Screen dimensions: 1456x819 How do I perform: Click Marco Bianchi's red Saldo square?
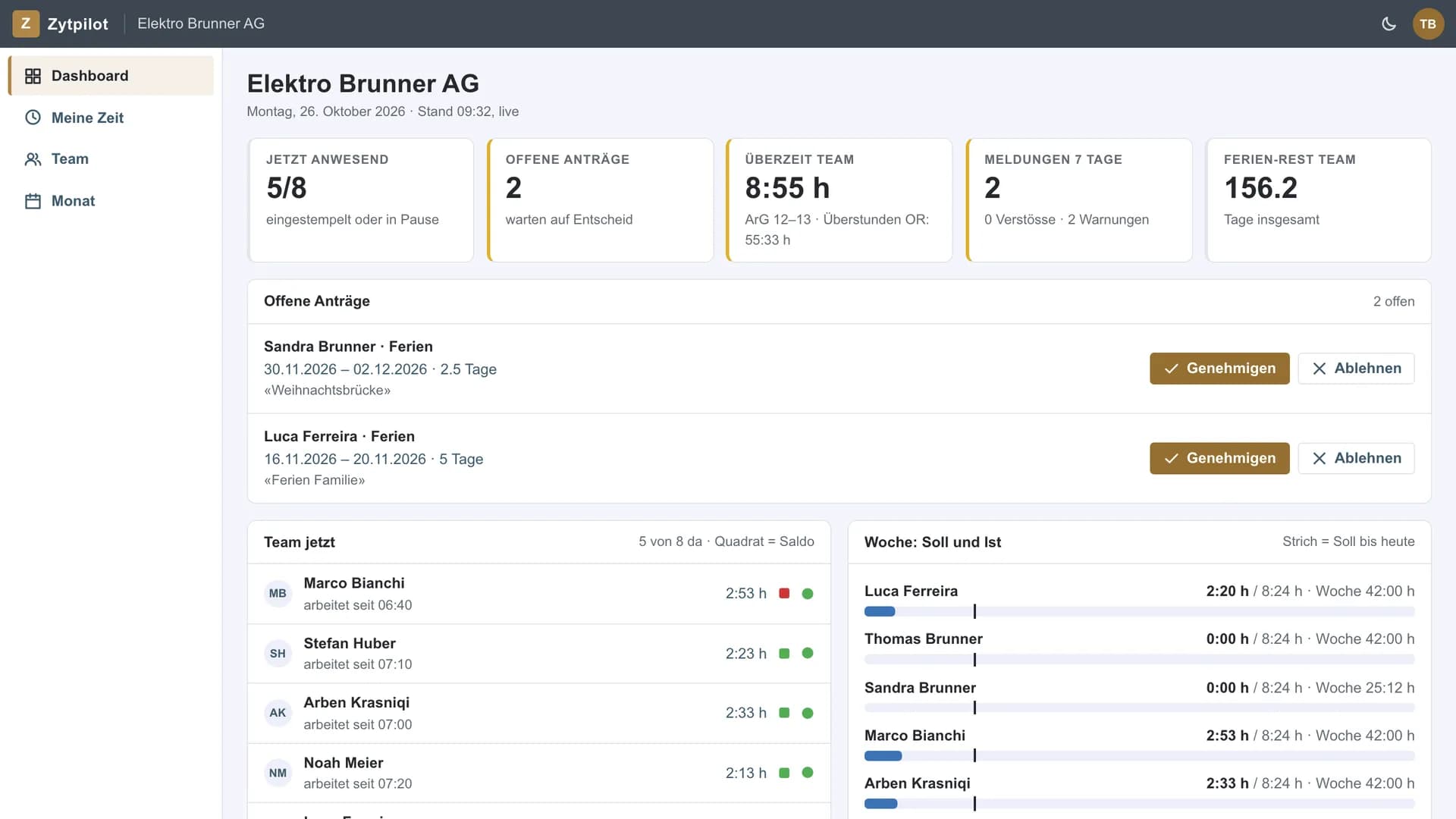coord(784,594)
